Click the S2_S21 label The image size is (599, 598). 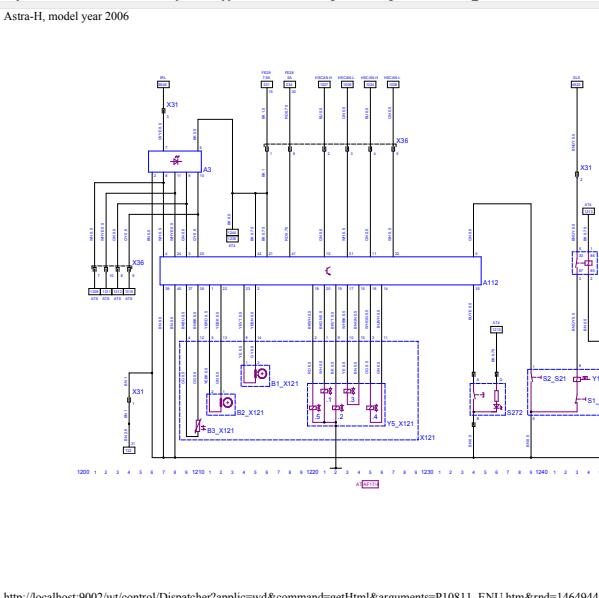pos(554,379)
